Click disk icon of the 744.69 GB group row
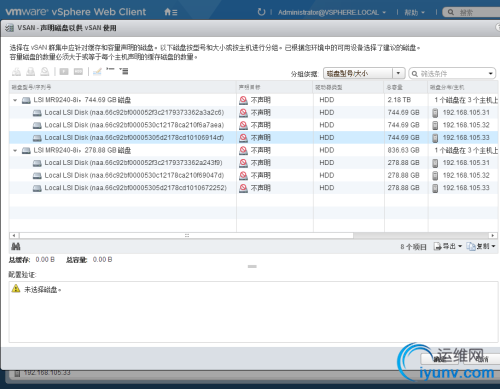Screen dimensions: 500x389 point(26,100)
